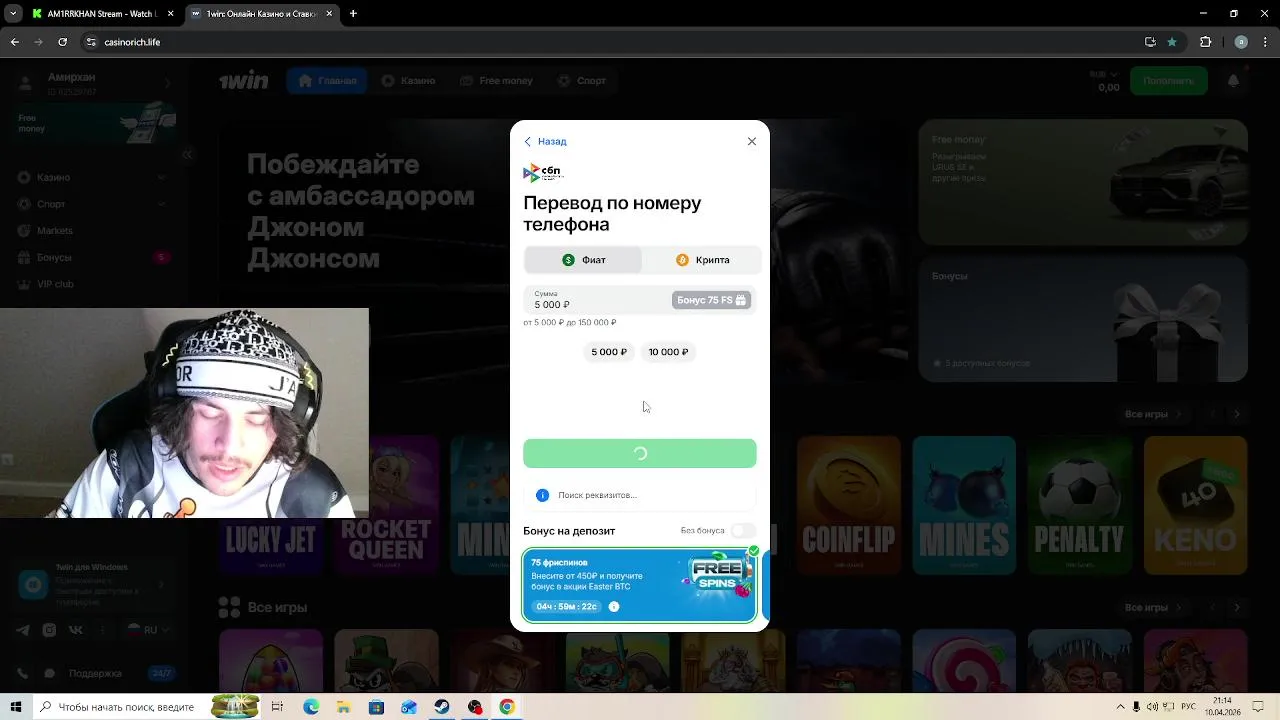Open a new browser tab
This screenshot has height=720, width=1280.
click(353, 14)
